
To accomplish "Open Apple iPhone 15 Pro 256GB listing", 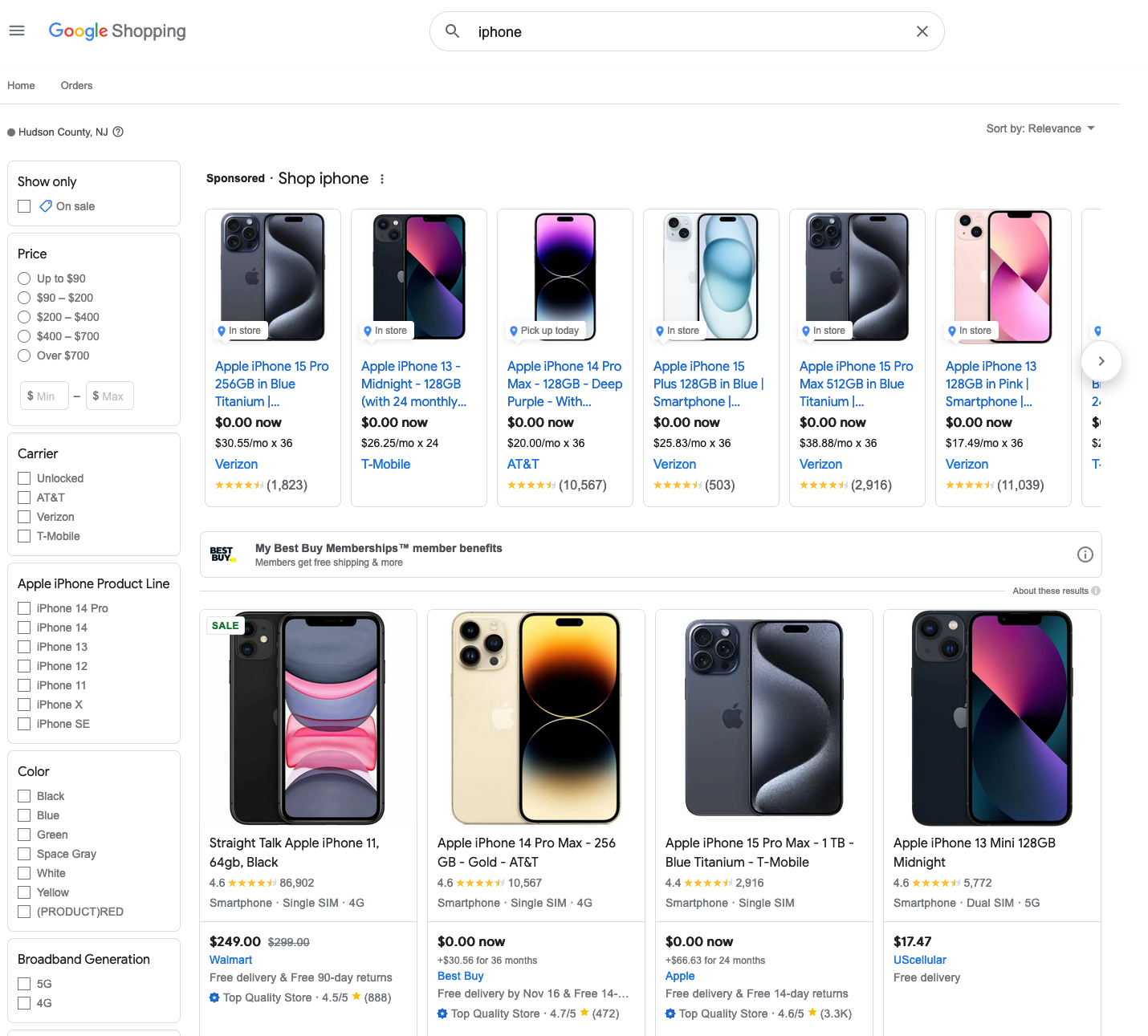I will pyautogui.click(x=272, y=384).
